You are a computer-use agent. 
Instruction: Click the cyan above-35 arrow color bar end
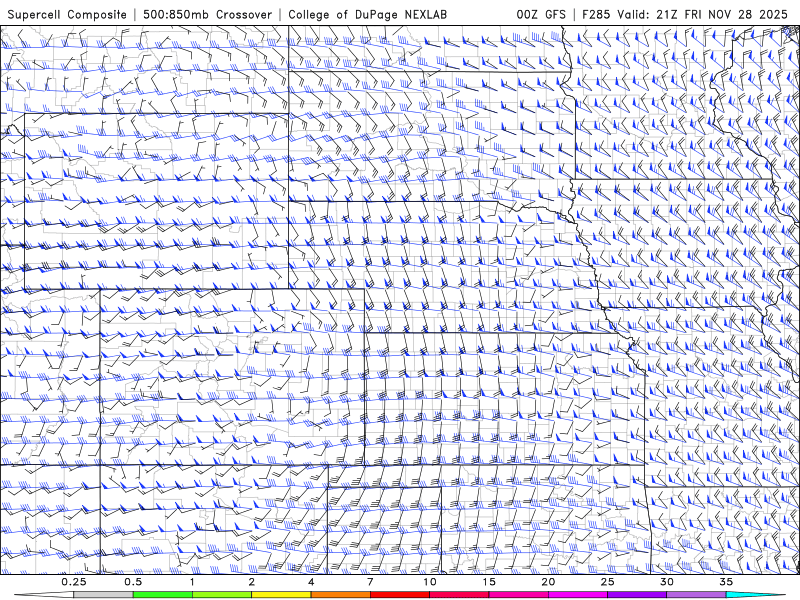tap(756, 595)
